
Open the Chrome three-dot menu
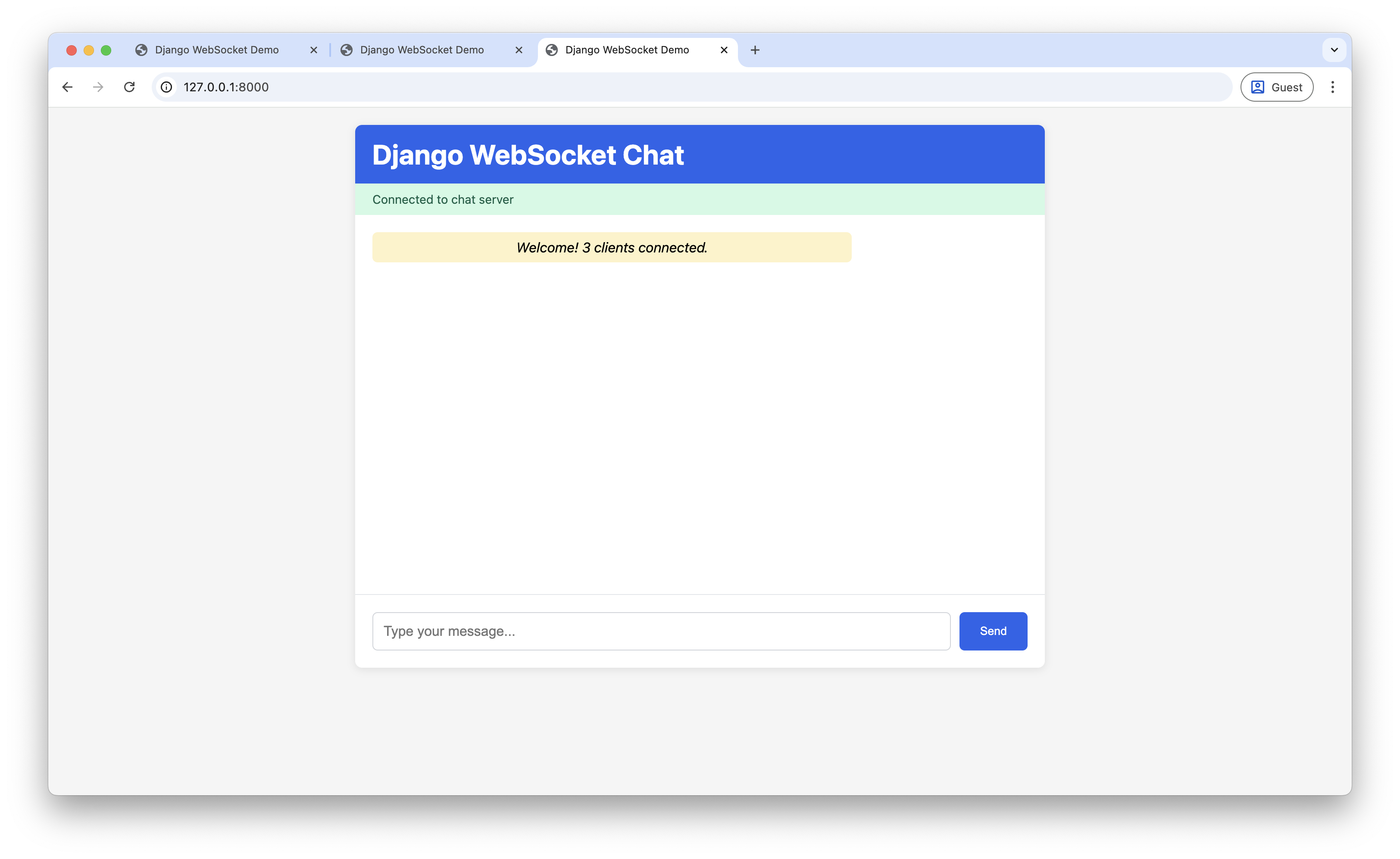click(x=1332, y=87)
